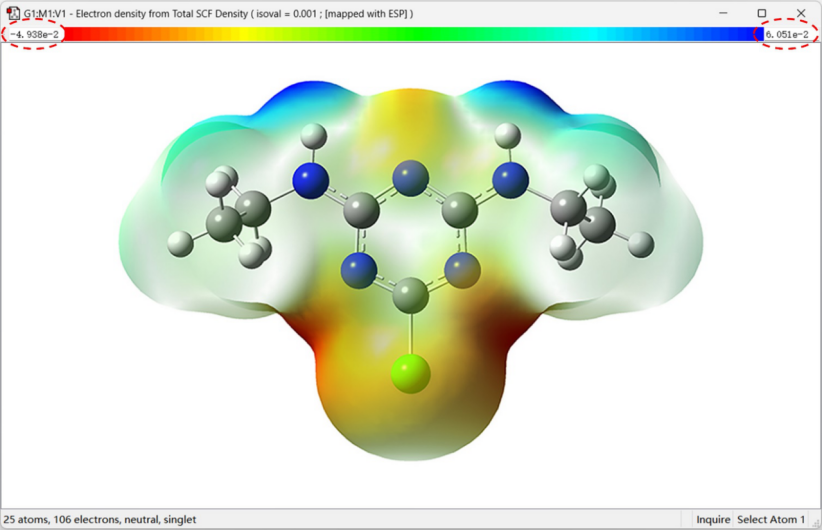Select the top center ring nitrogen atom
The height and width of the screenshot is (531, 822).
pos(410,178)
